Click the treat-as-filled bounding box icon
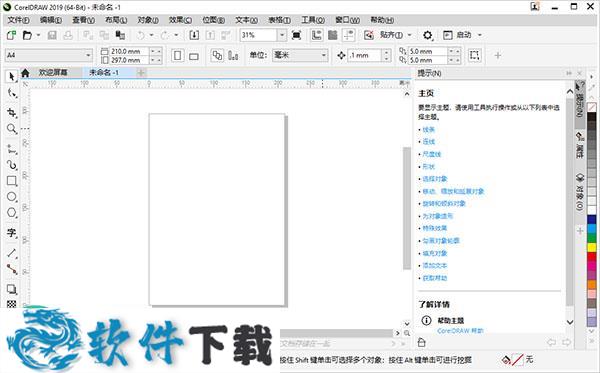This screenshot has height=373, width=600. click(474, 55)
